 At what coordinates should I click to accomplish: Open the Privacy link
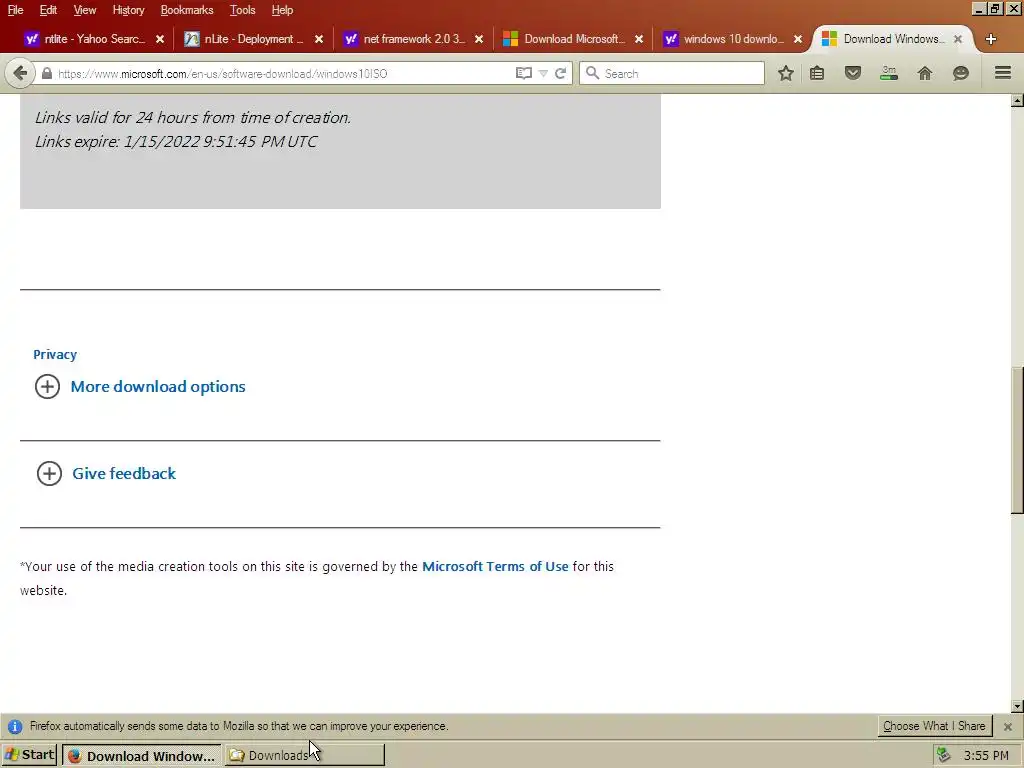[55, 355]
